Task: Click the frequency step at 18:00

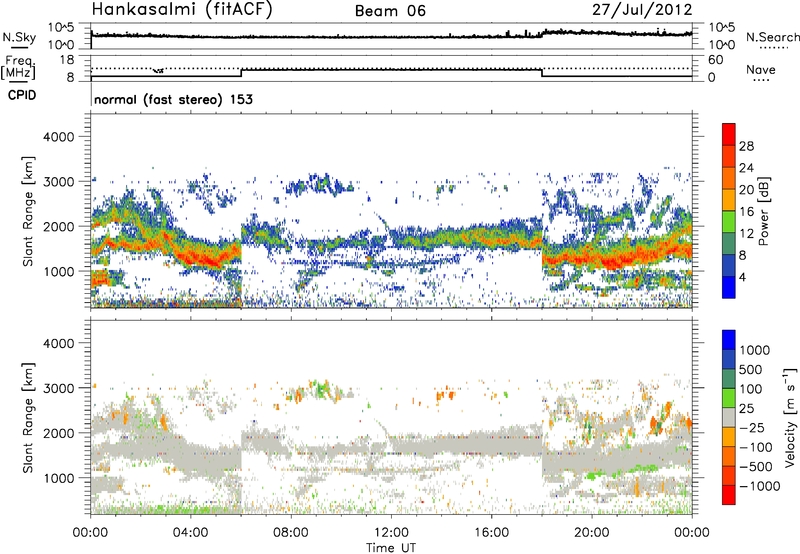Action: (542, 73)
